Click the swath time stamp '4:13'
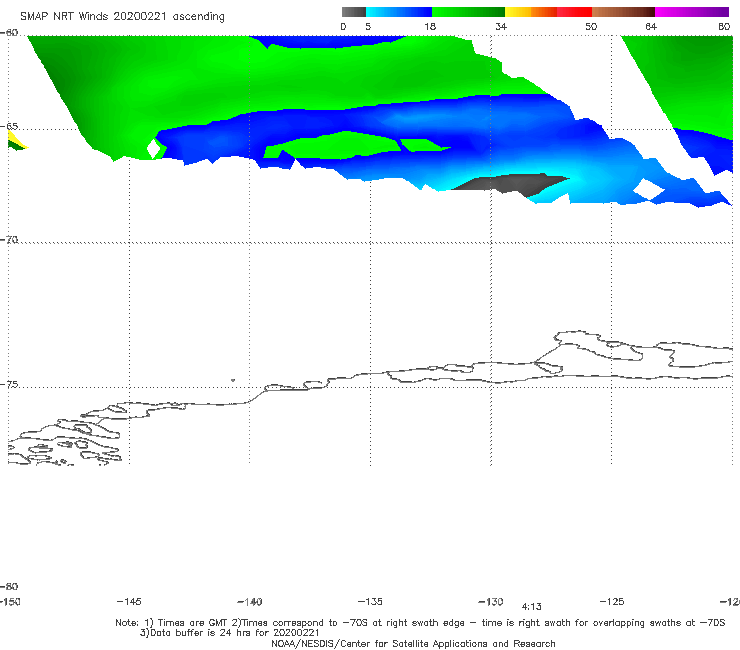The height and width of the screenshot is (650, 740). 531,607
